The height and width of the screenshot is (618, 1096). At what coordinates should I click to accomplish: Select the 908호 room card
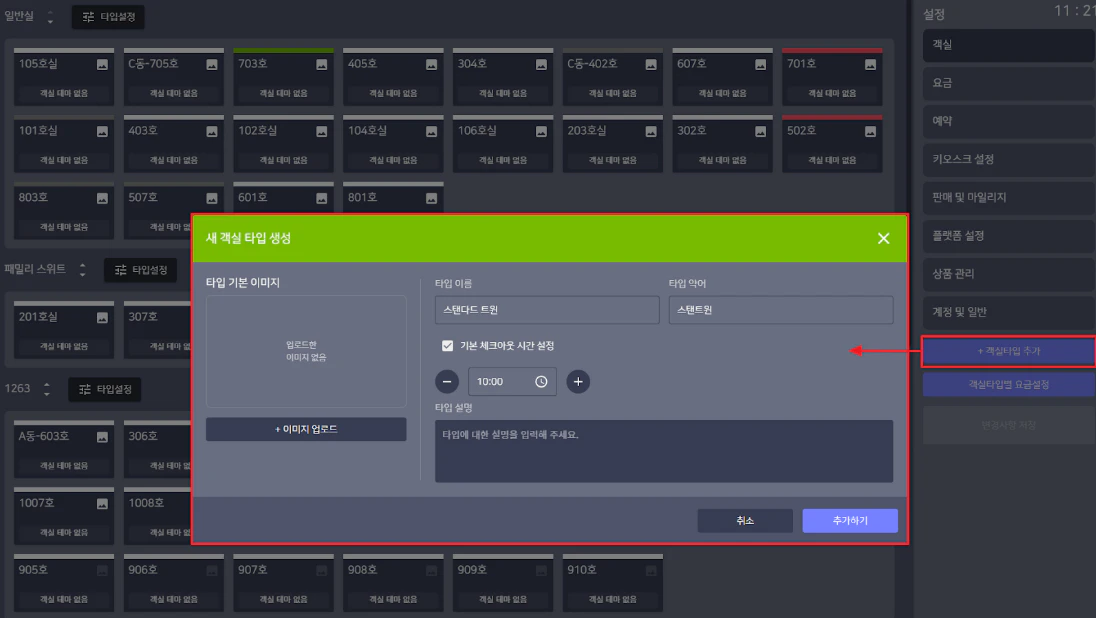click(x=393, y=584)
